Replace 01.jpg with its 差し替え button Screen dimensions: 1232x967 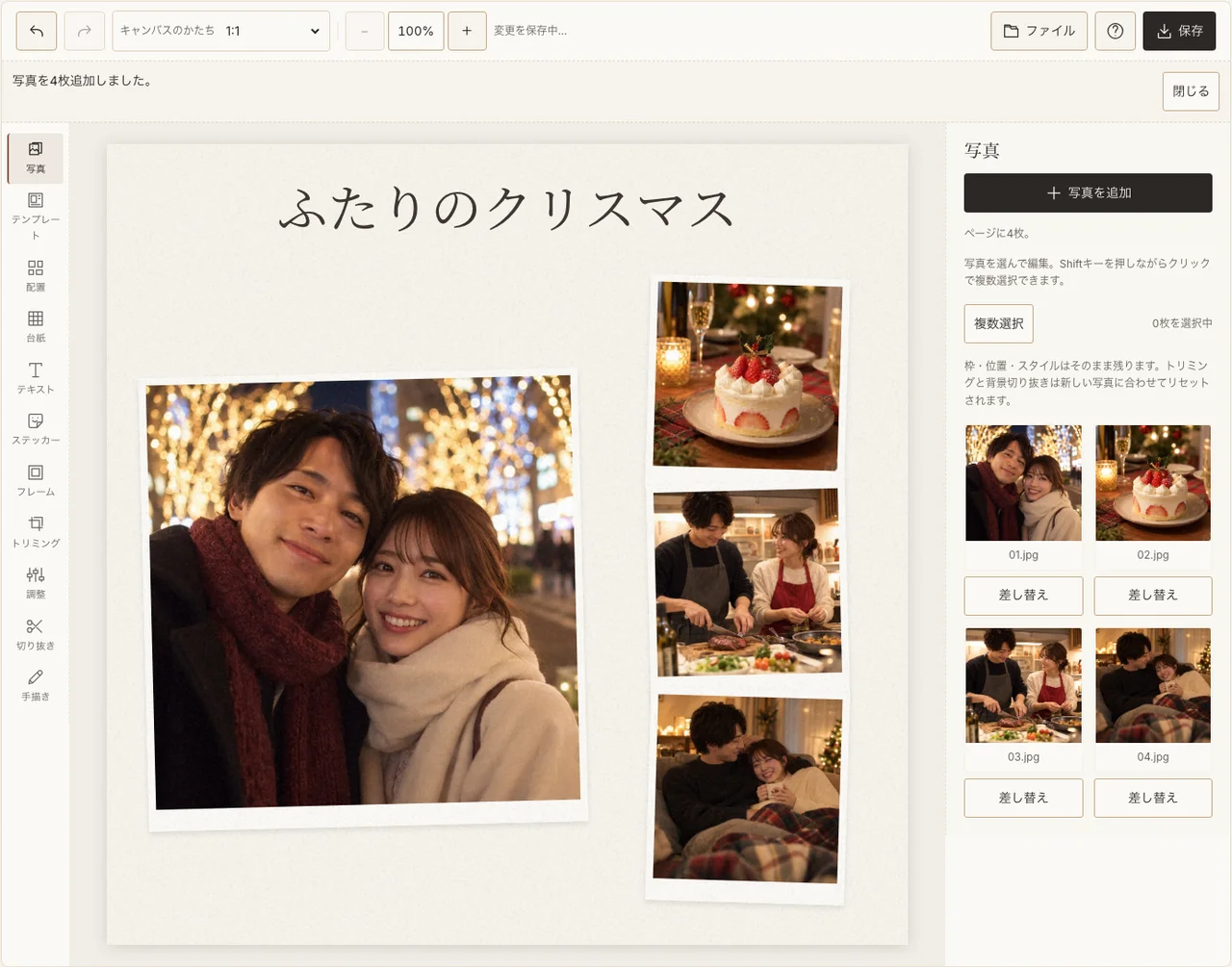pos(1023,596)
